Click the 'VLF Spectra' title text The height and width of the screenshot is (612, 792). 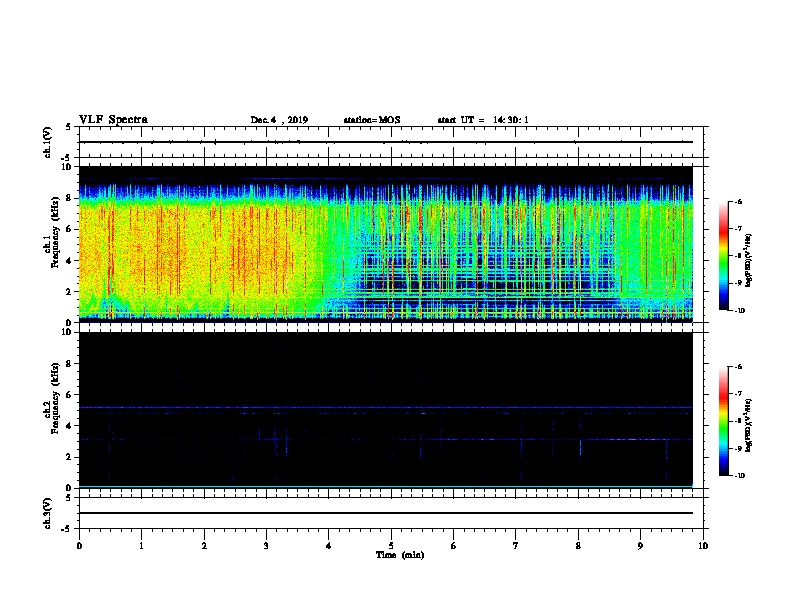[113, 120]
